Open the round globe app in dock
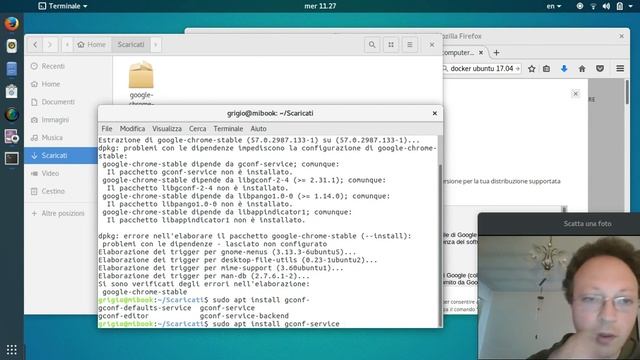Screen dimensions: 640x360 click(11, 114)
